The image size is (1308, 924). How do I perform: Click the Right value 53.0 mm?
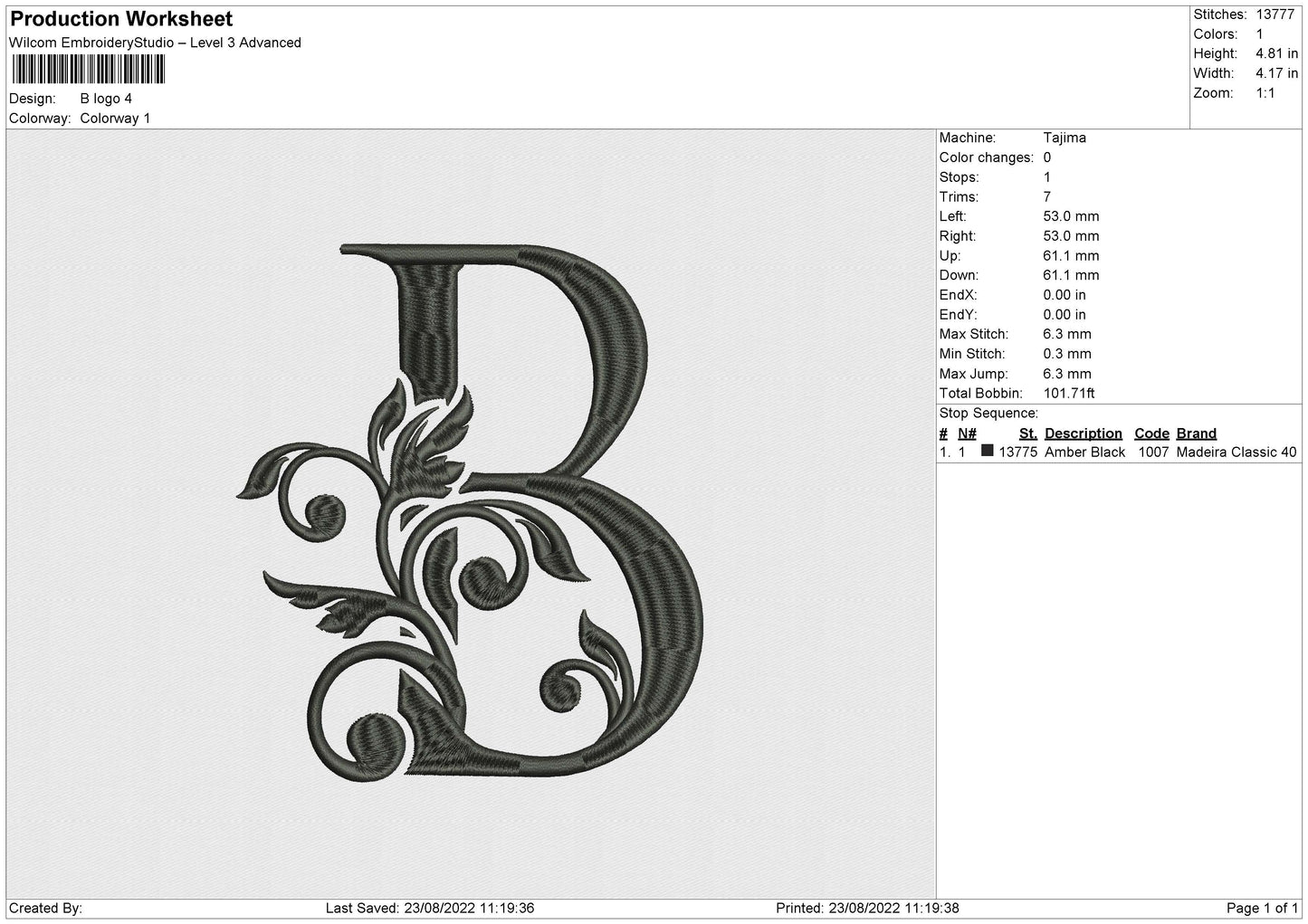pyautogui.click(x=1071, y=236)
